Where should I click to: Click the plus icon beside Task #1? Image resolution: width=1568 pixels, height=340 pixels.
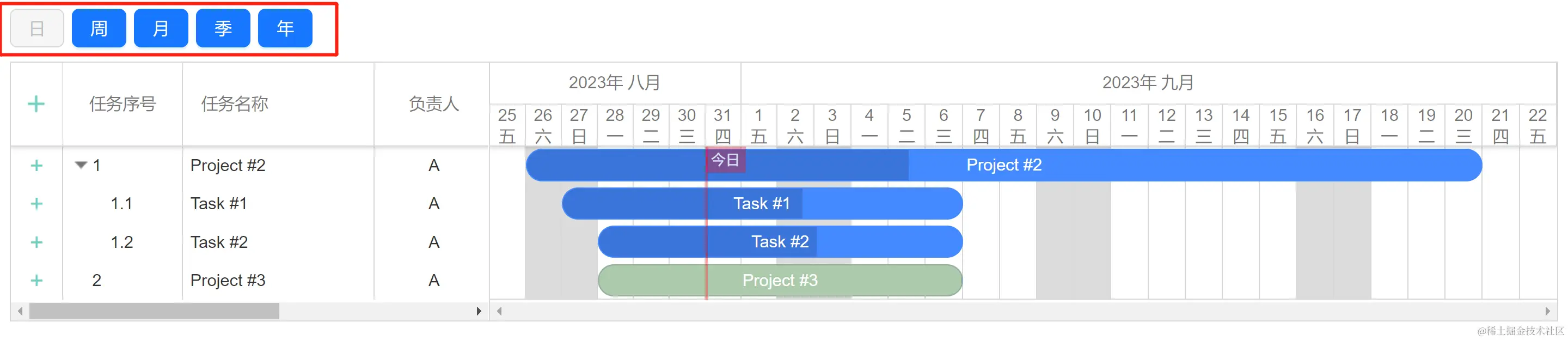pos(36,203)
